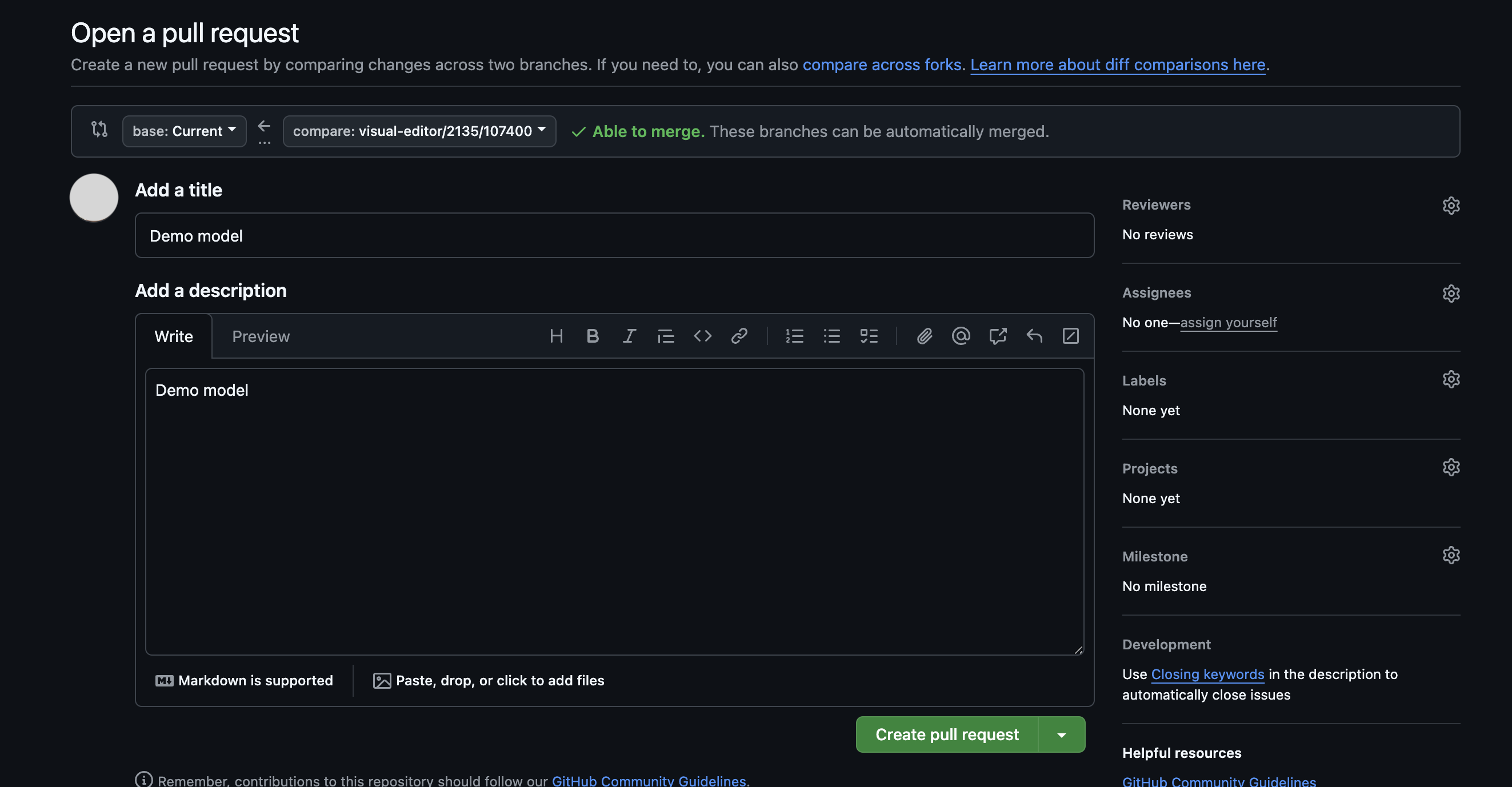This screenshot has height=787, width=1512.
Task: Add a numbered list
Action: point(795,336)
